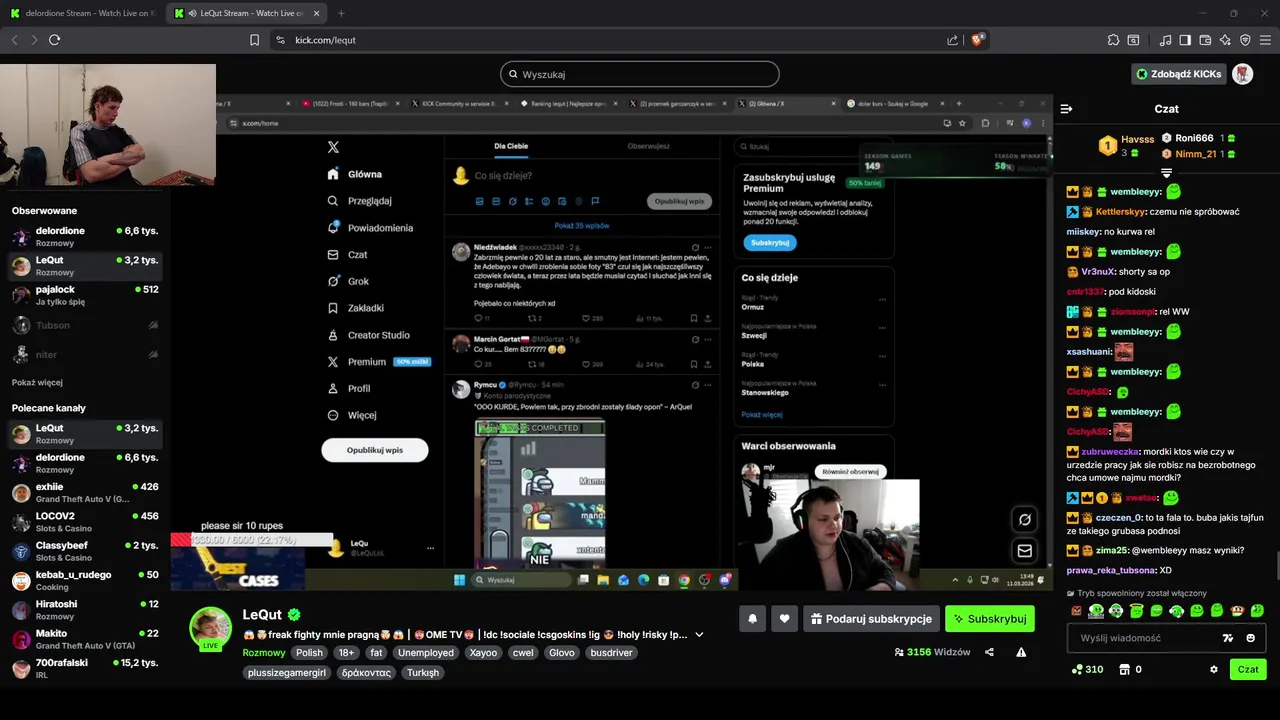Image resolution: width=1280 pixels, height=720 pixels.
Task: Reload the current page
Action: [54, 40]
